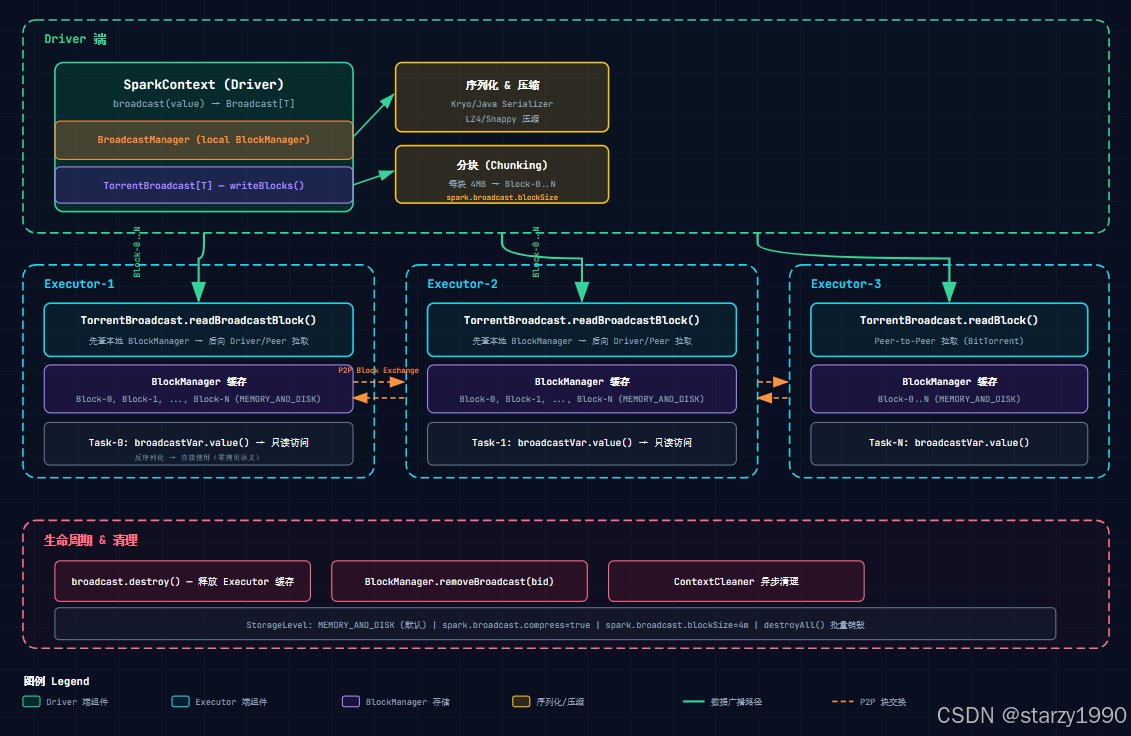Click the Driver 端 section label
Viewport: 1131px width, 736px height.
[75, 39]
